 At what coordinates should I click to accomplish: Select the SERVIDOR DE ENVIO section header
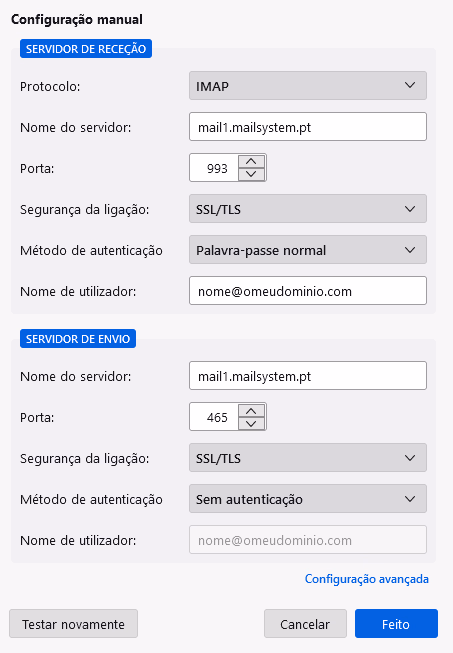pos(78,339)
